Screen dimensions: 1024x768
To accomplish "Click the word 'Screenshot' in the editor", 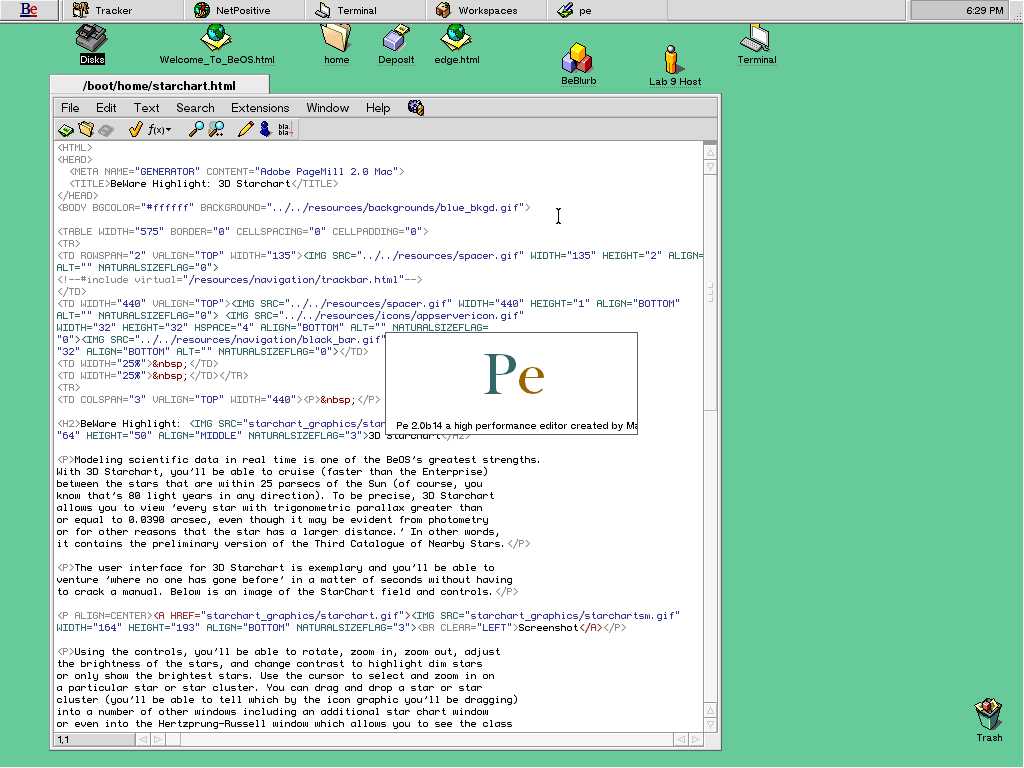I will point(548,628).
